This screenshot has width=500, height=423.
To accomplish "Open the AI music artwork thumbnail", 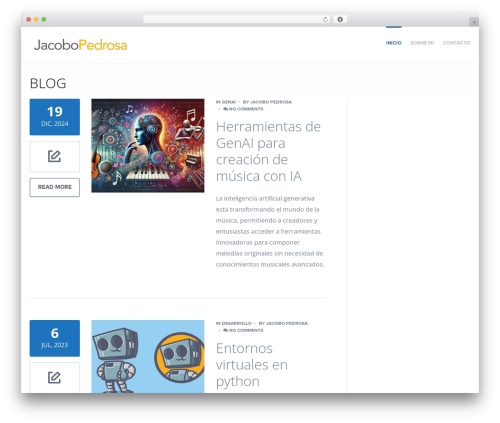I will 148,145.
